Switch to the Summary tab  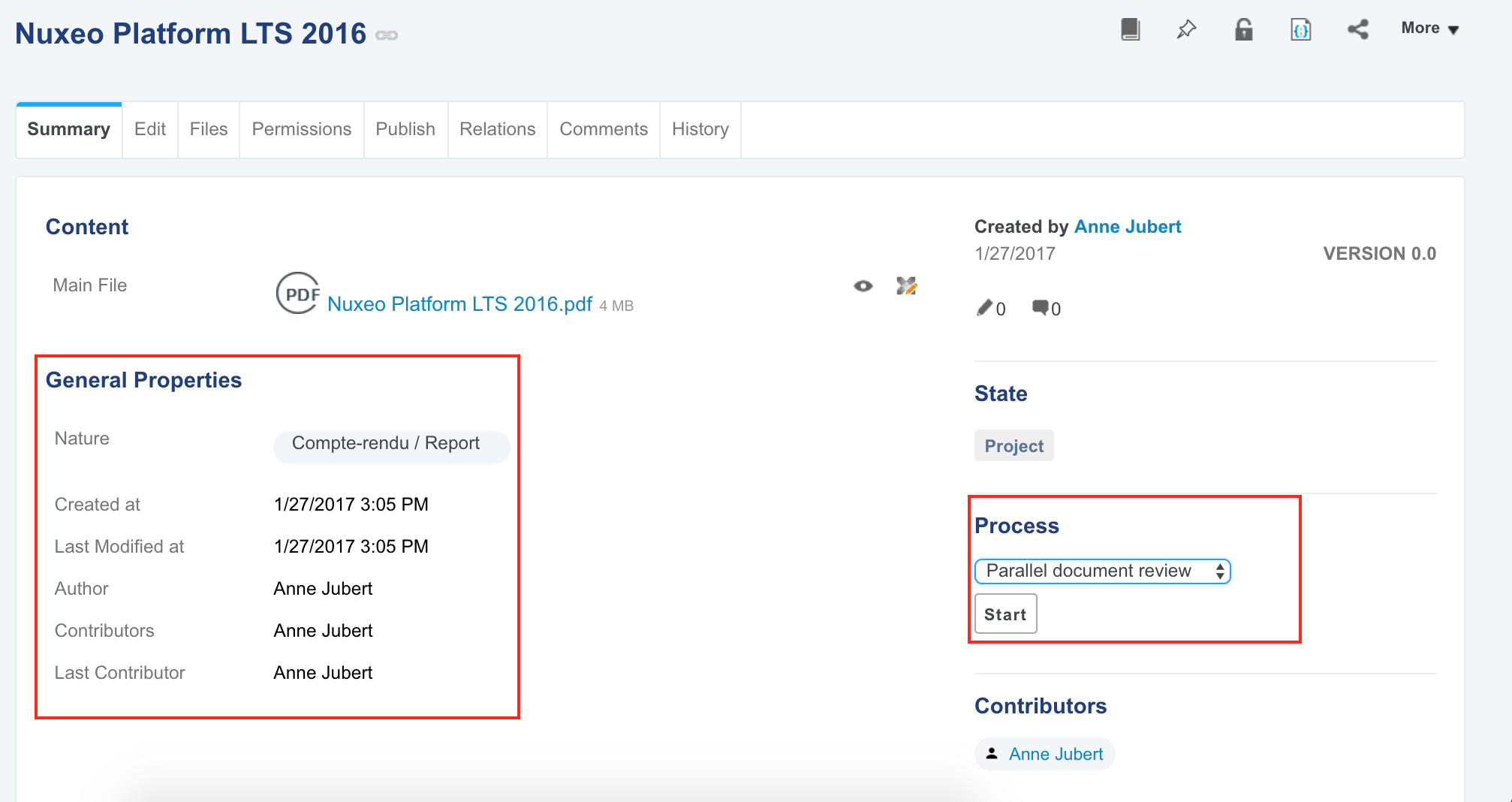[x=69, y=129]
